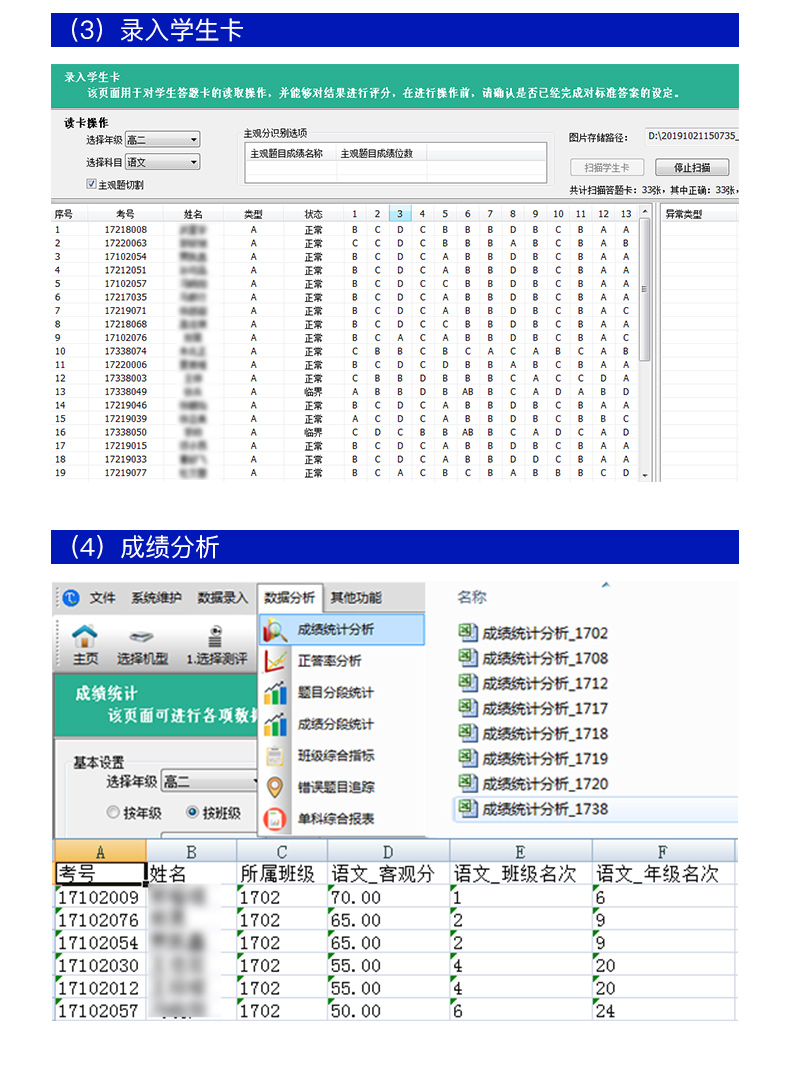This screenshot has width=790, height=1067.
Task: Click cell 17102009 in spreadsheet
Action: tap(100, 898)
